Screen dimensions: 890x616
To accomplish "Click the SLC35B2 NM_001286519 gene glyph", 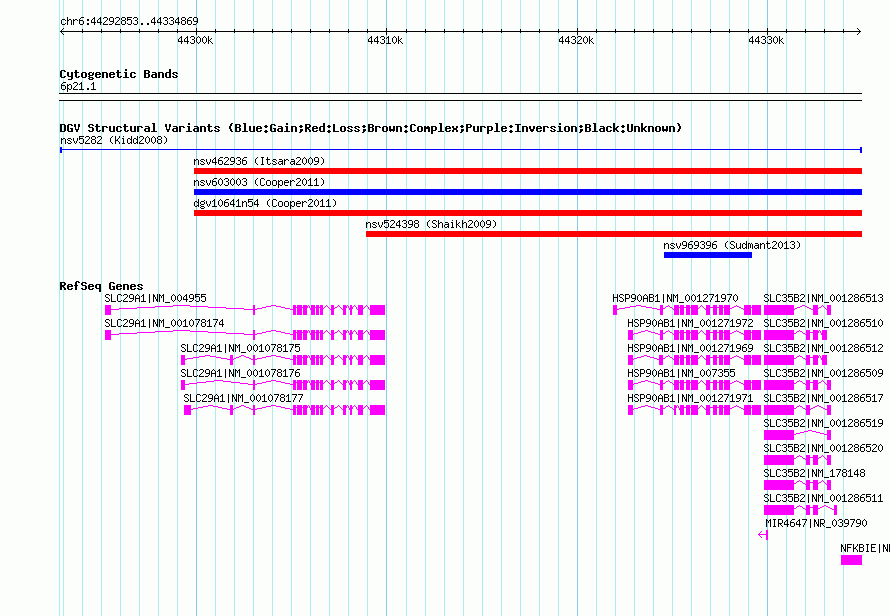I will [797, 435].
